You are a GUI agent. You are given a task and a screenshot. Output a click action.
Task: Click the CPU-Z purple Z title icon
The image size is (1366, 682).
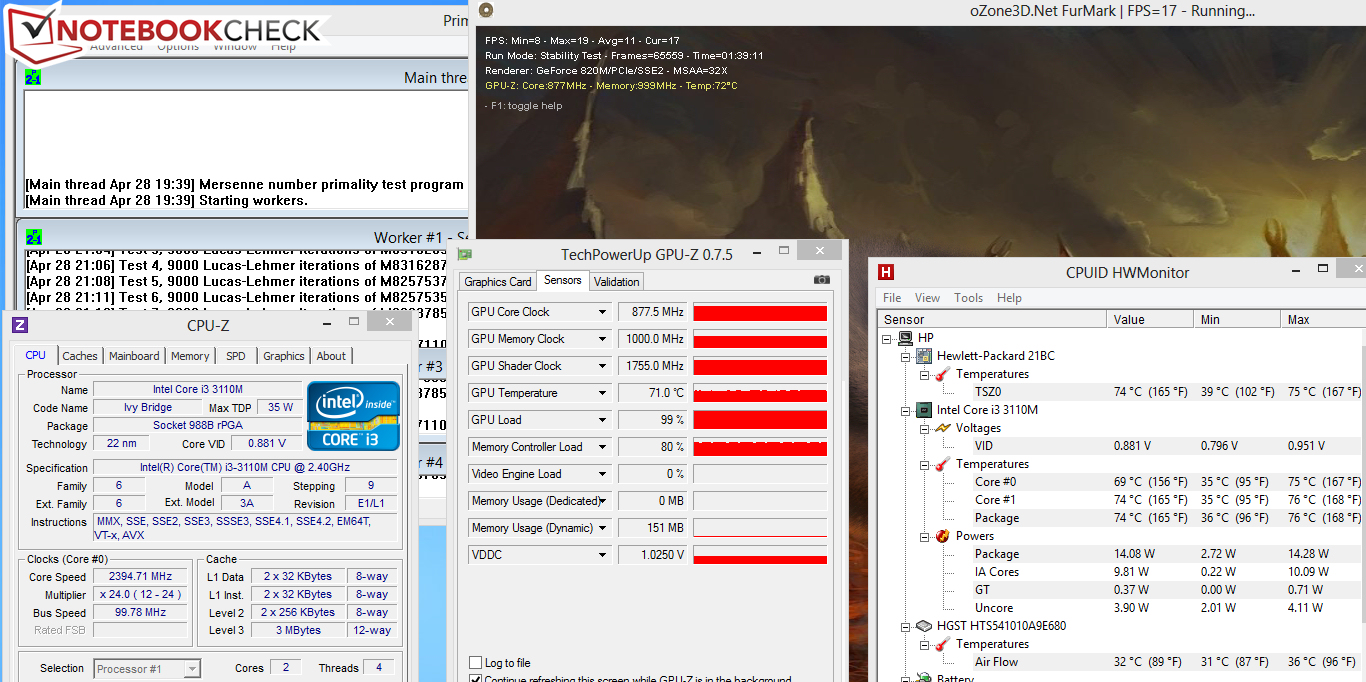(x=20, y=325)
